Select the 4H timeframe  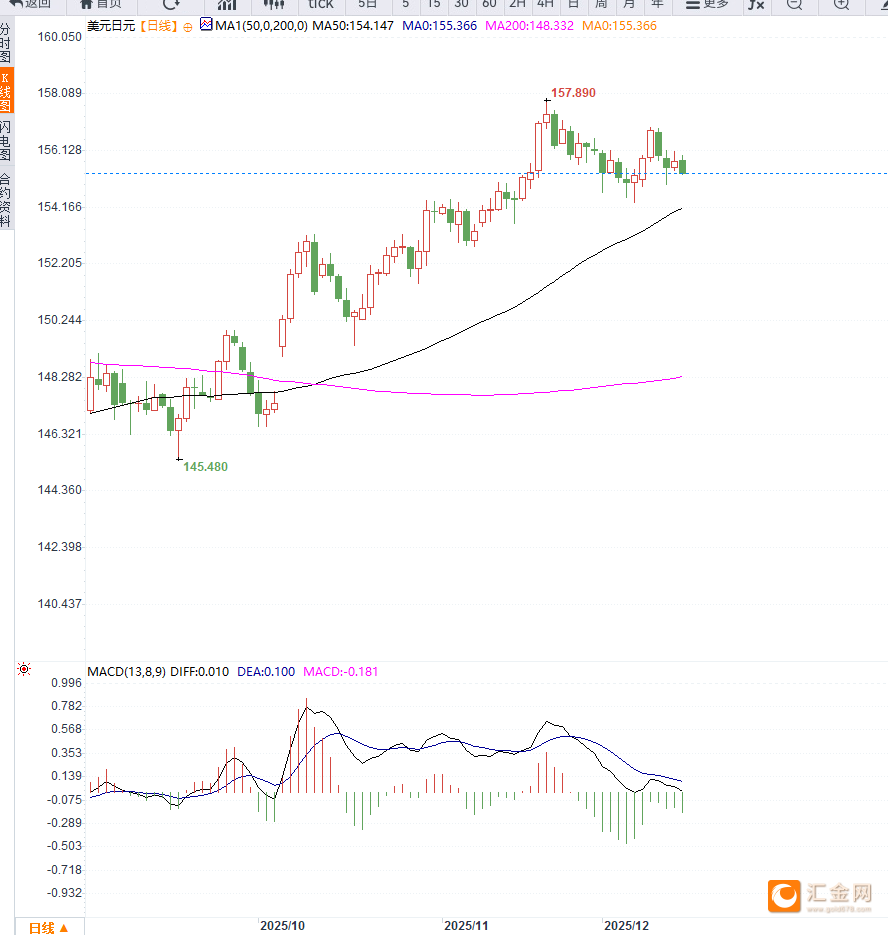[x=545, y=5]
